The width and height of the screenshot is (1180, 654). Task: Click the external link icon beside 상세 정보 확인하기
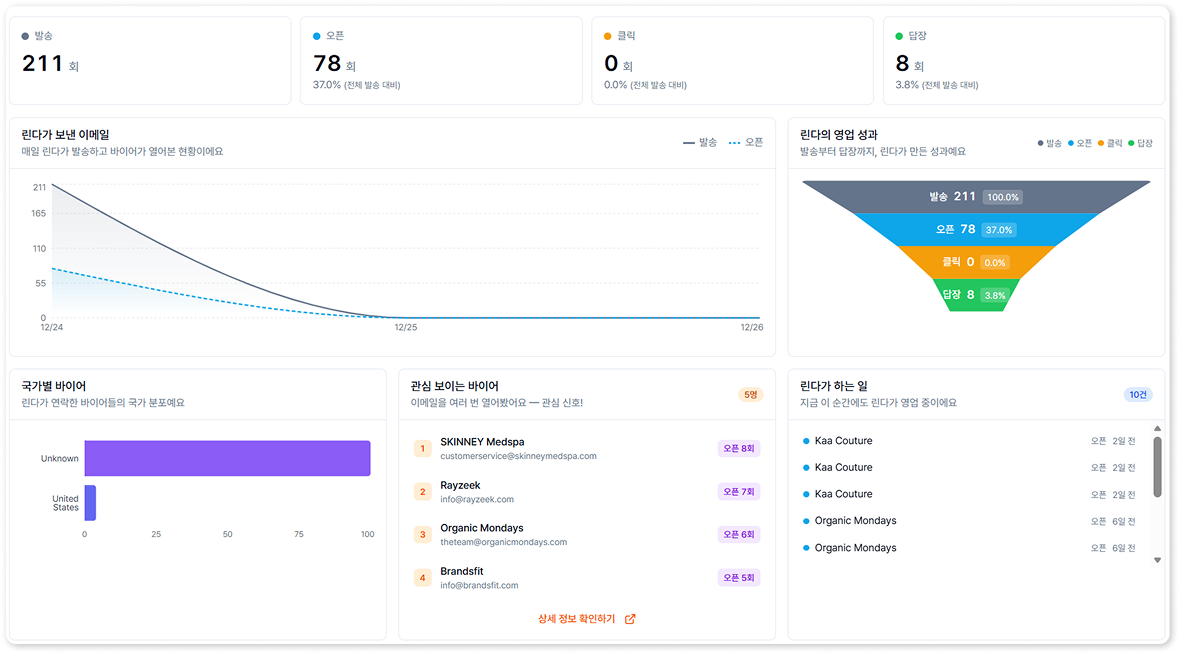(x=630, y=618)
